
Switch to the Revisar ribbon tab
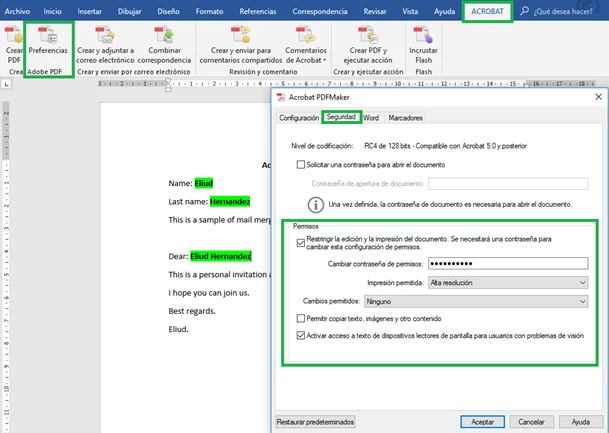pyautogui.click(x=375, y=11)
